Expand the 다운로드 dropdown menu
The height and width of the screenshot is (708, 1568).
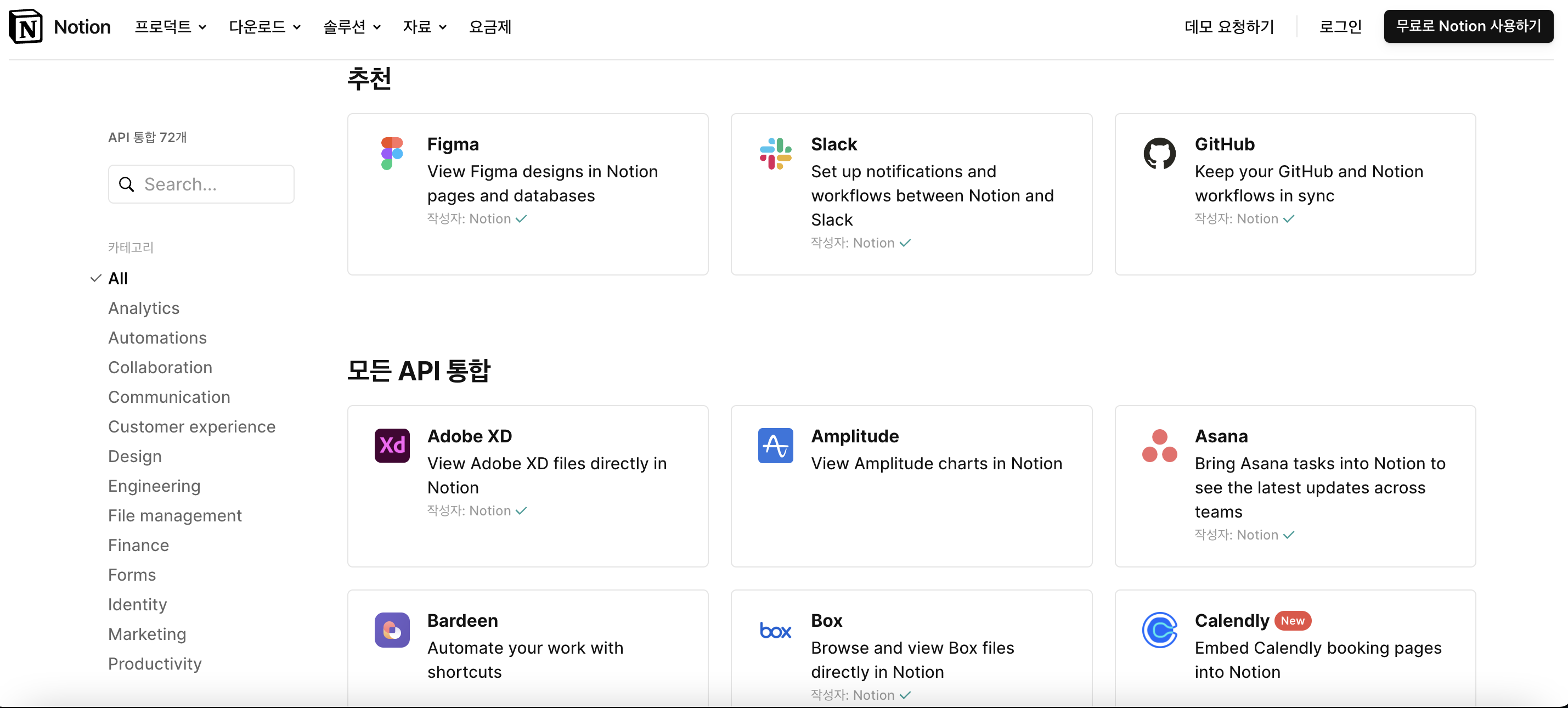[264, 27]
